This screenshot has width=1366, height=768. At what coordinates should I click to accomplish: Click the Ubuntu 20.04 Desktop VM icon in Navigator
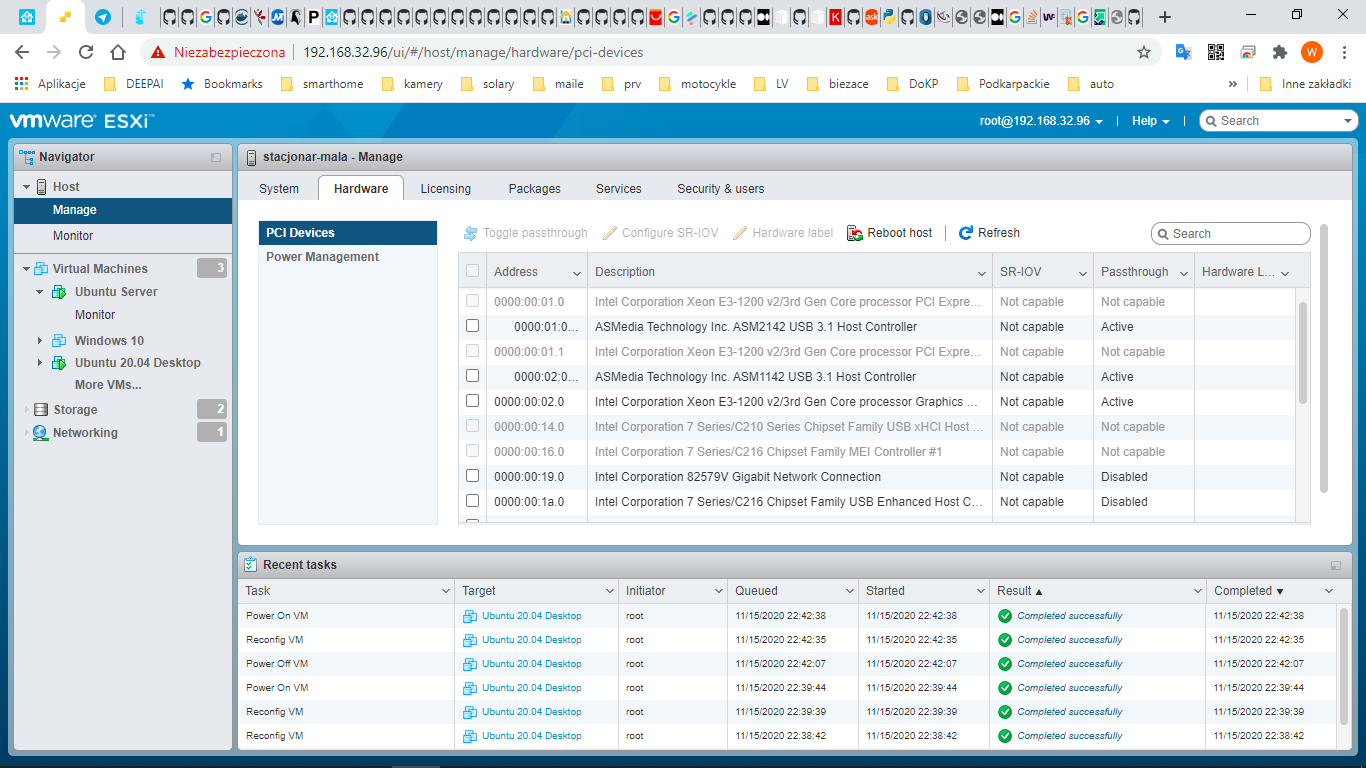[59, 363]
